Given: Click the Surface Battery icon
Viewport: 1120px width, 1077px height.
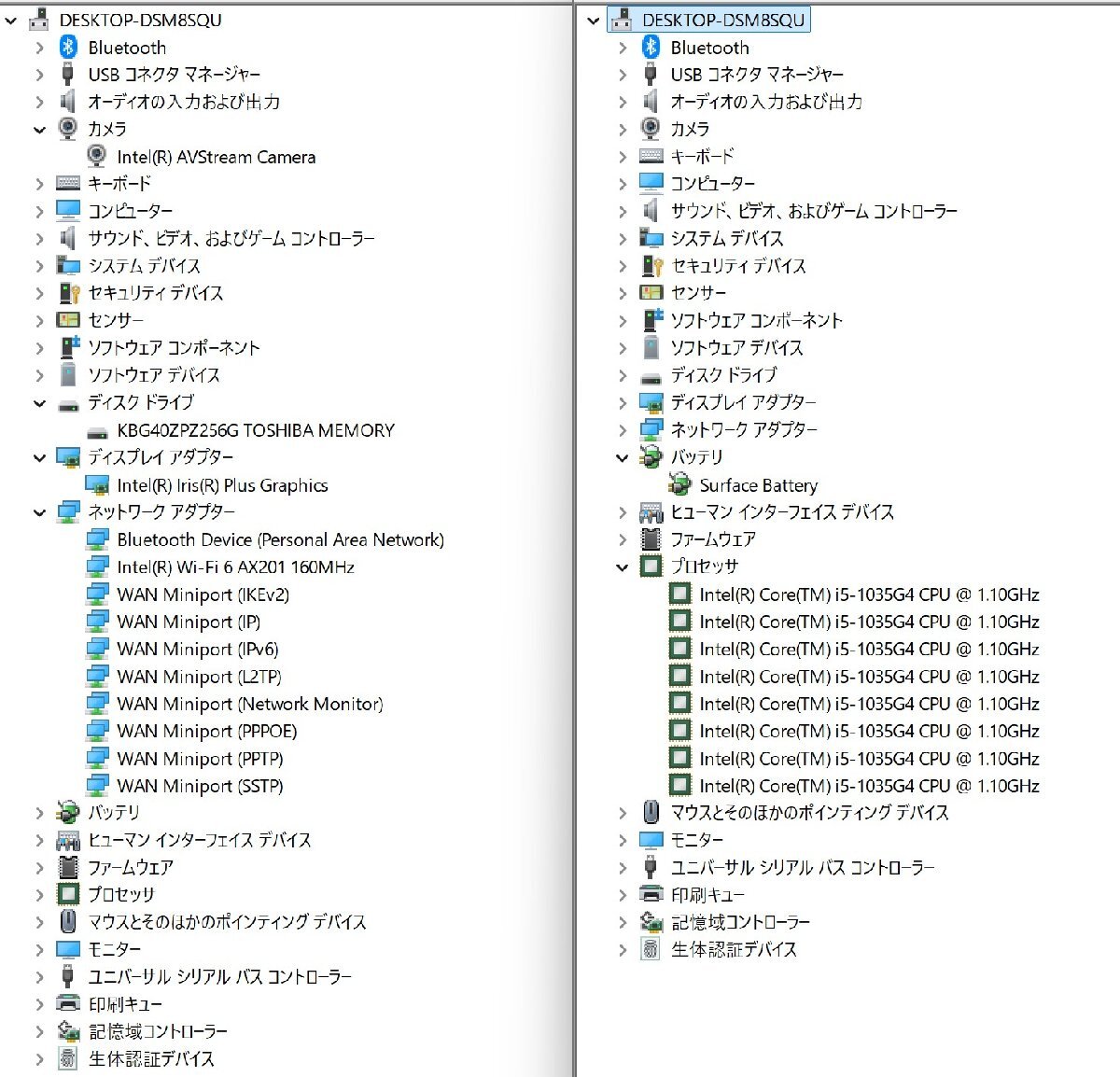Looking at the screenshot, I should tap(679, 484).
